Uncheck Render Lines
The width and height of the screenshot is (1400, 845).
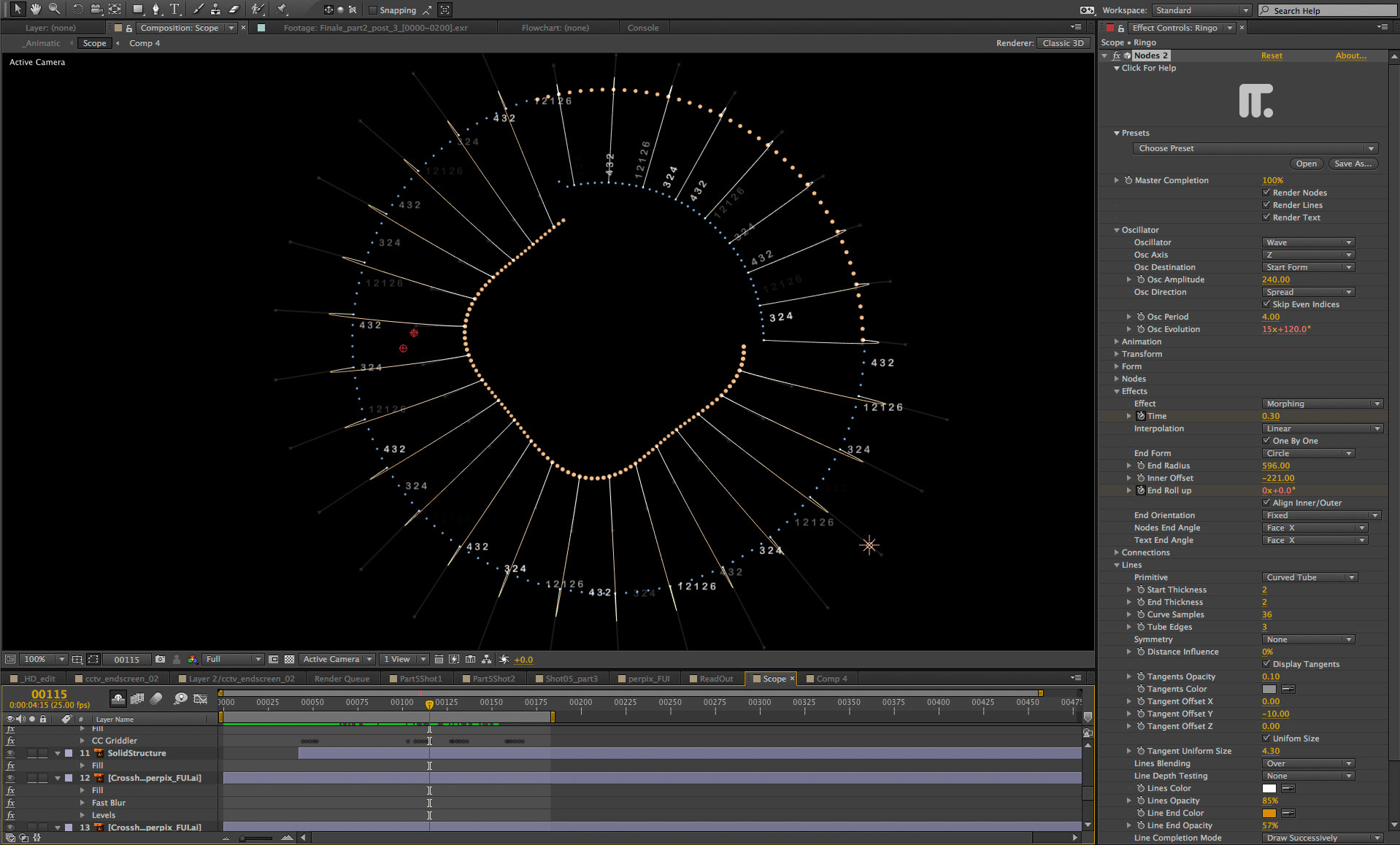(x=1266, y=205)
